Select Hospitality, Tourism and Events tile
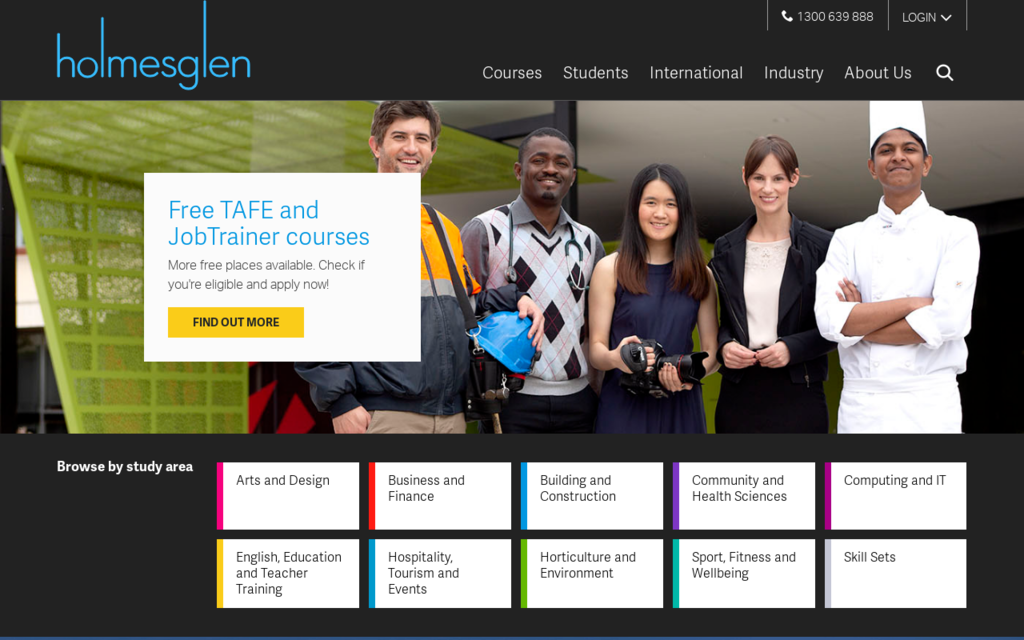This screenshot has height=640, width=1024. pyautogui.click(x=440, y=573)
